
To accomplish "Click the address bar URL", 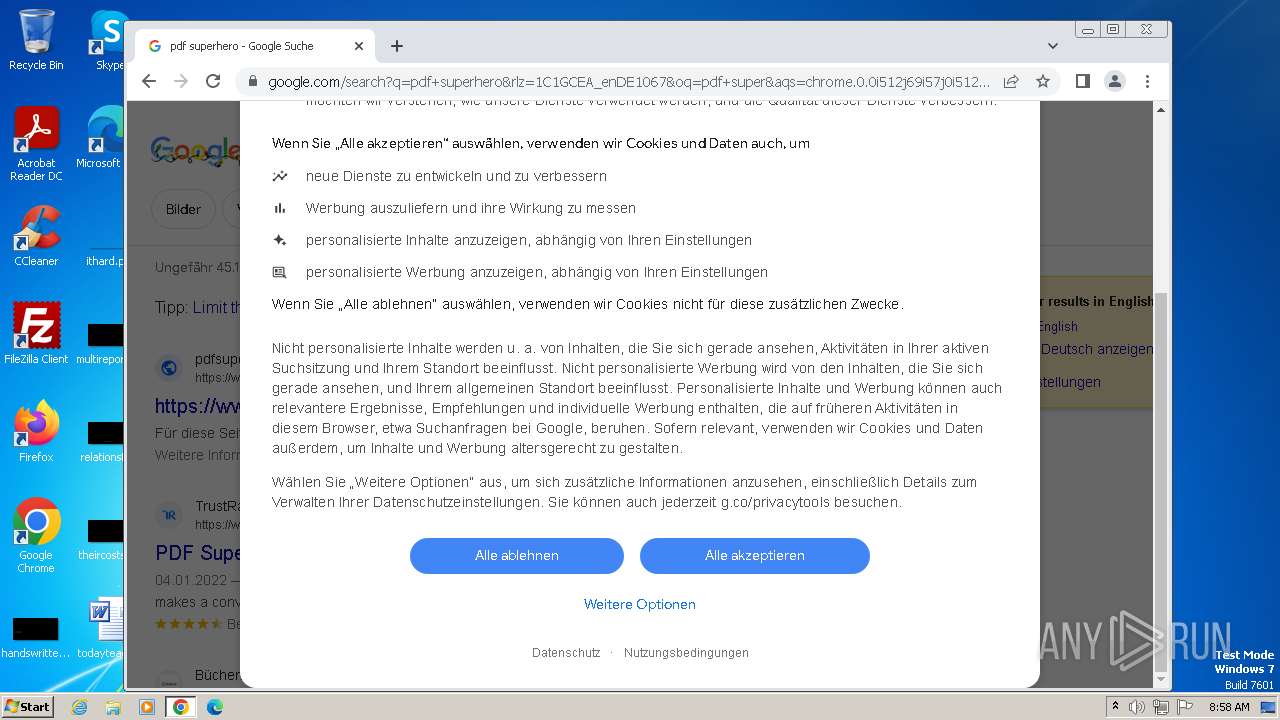I will pos(629,82).
